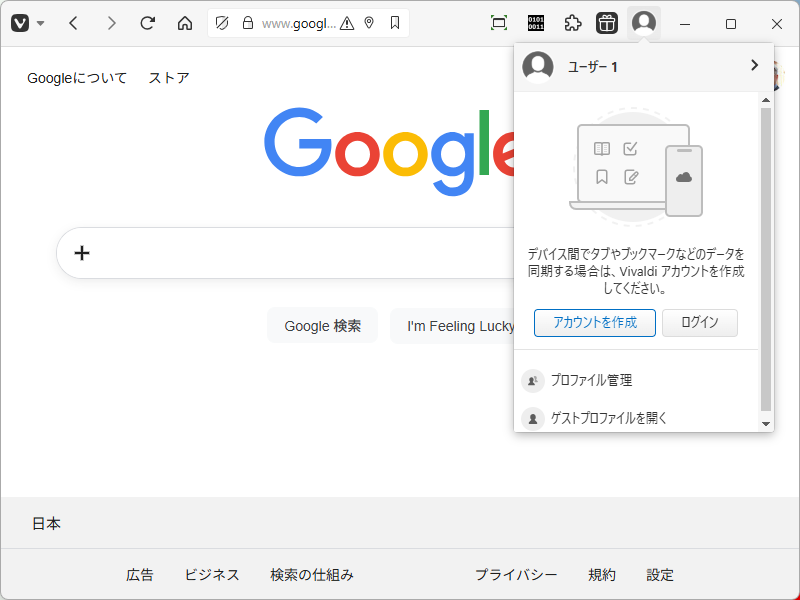Open the extensions puzzle icon
This screenshot has width=800, height=600.
click(572, 23)
